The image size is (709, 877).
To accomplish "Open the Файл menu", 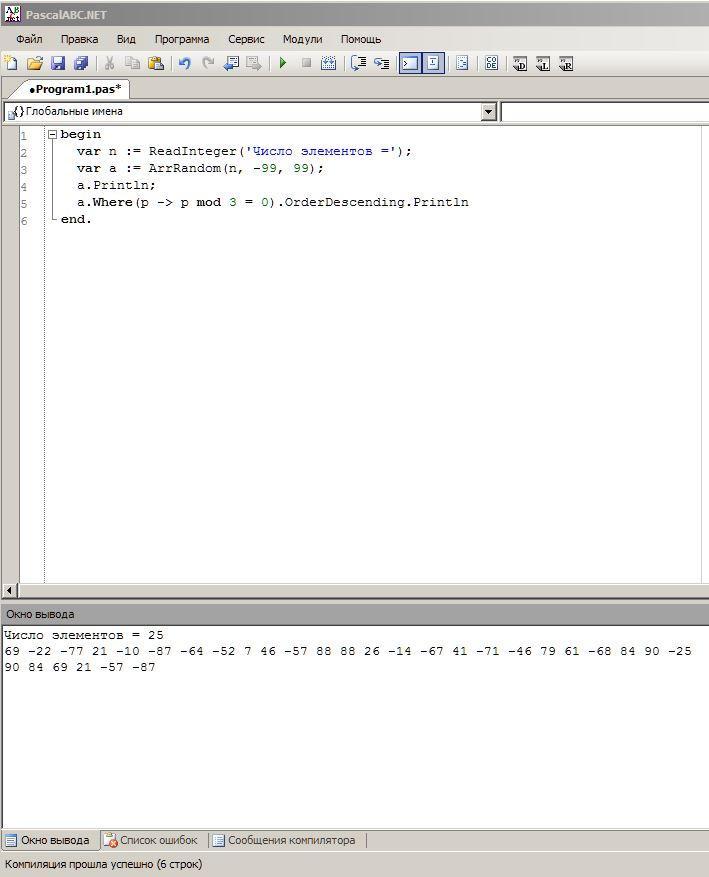I will 29,39.
